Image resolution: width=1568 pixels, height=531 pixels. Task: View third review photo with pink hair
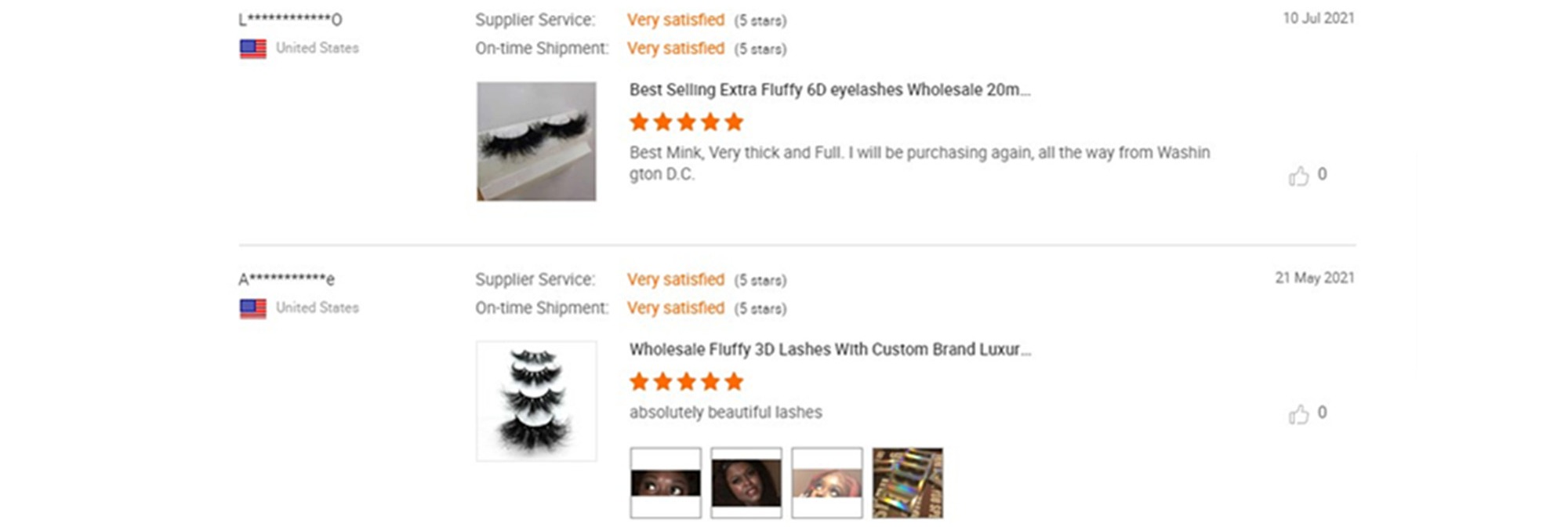pyautogui.click(x=827, y=483)
